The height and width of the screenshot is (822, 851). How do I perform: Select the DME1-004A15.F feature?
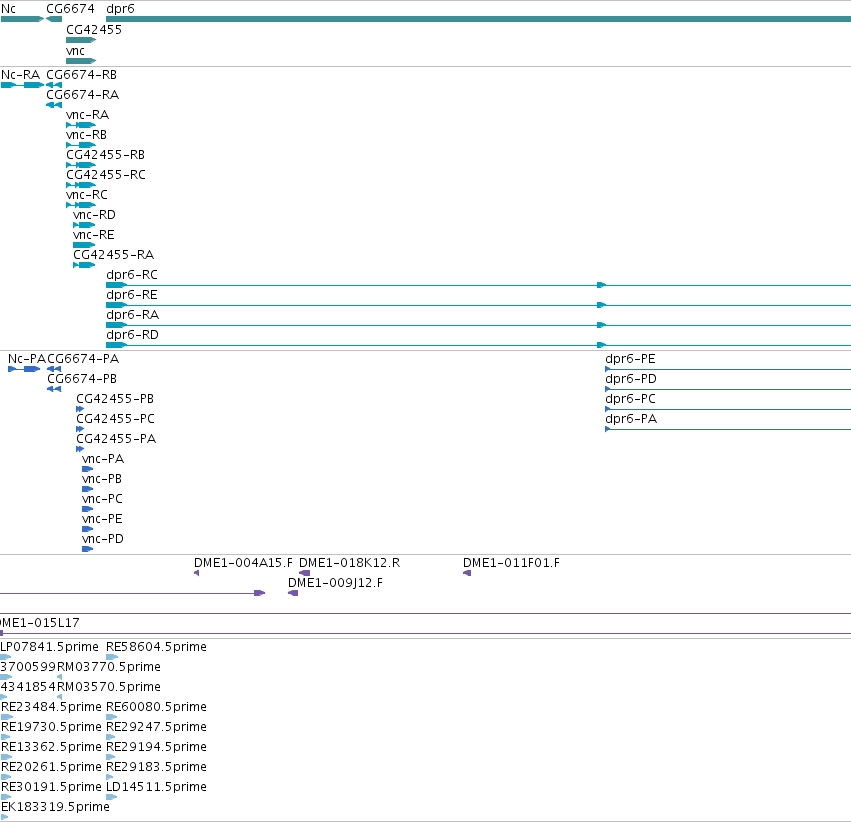click(x=196, y=573)
